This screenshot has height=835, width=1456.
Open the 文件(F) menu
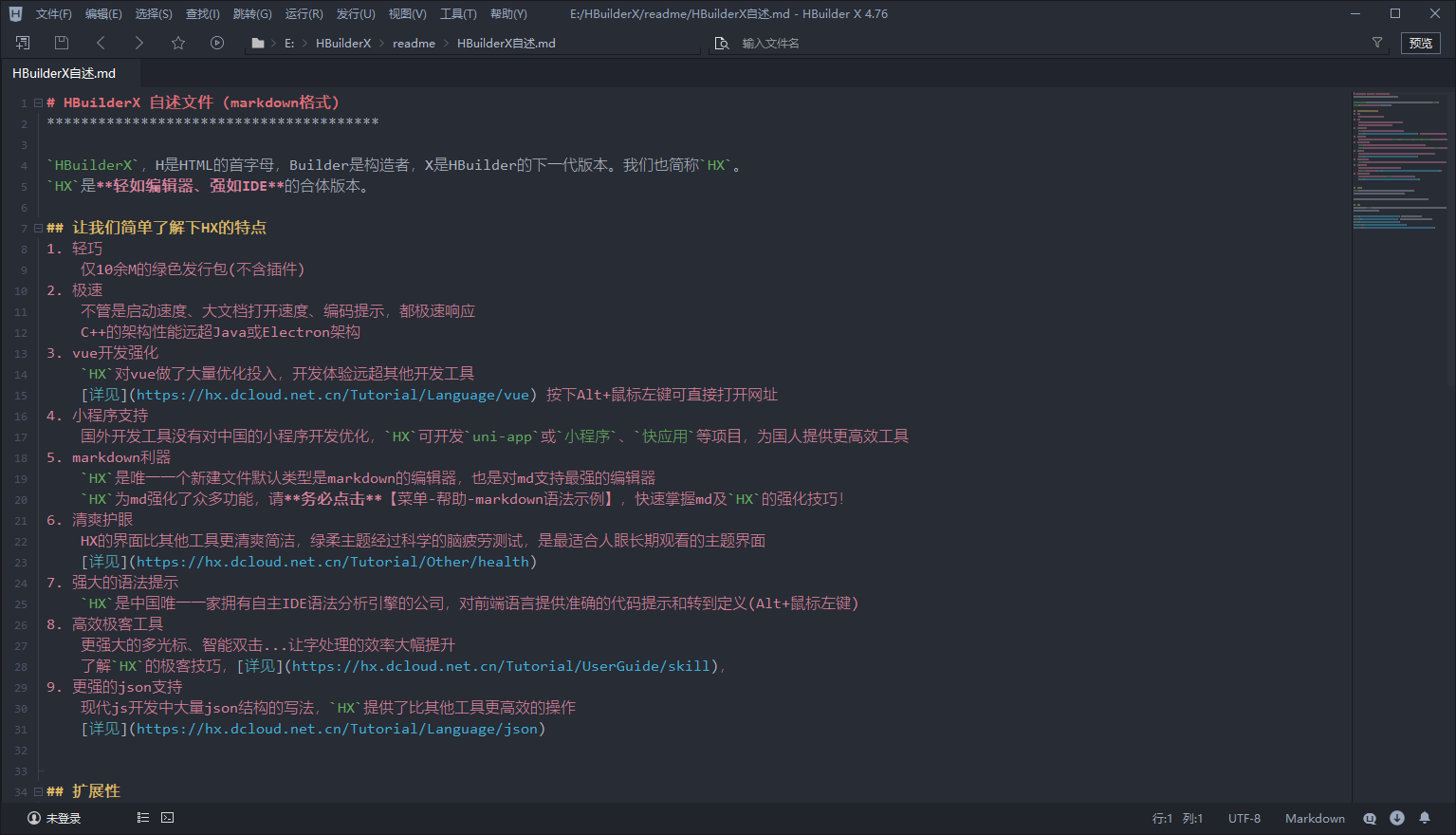[x=54, y=14]
